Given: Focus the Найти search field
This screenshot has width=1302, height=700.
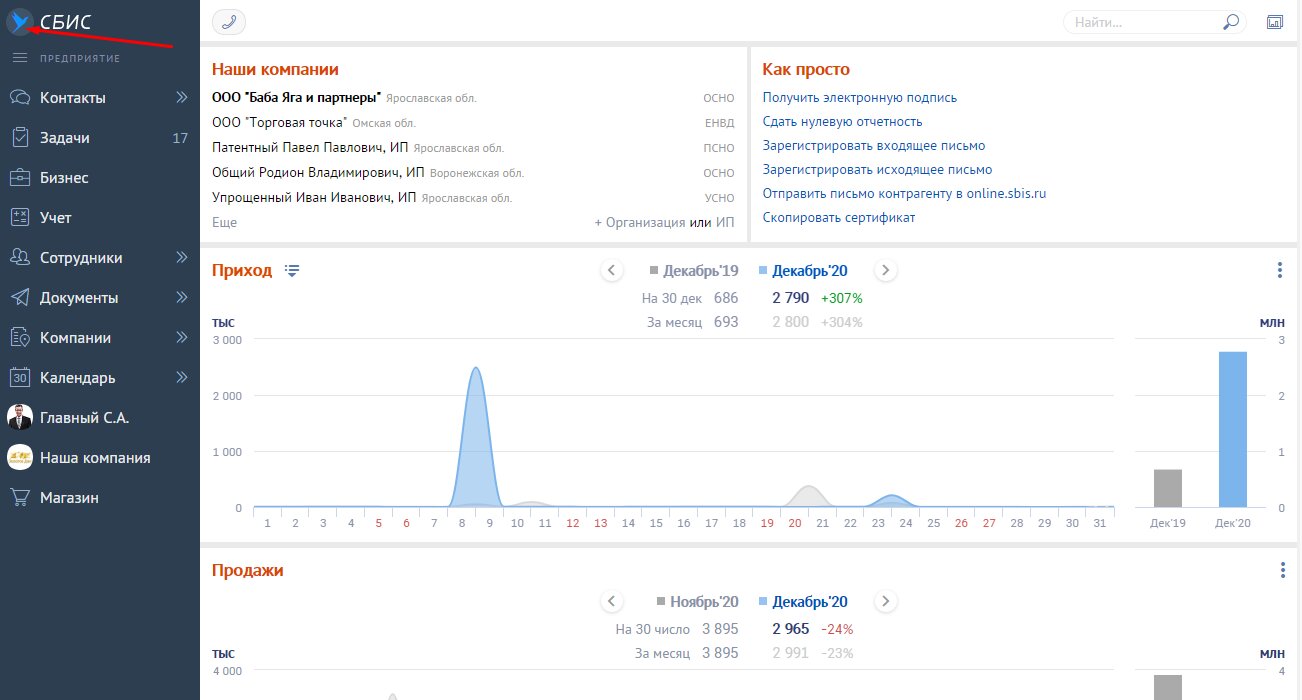Looking at the screenshot, I should click(x=1145, y=22).
